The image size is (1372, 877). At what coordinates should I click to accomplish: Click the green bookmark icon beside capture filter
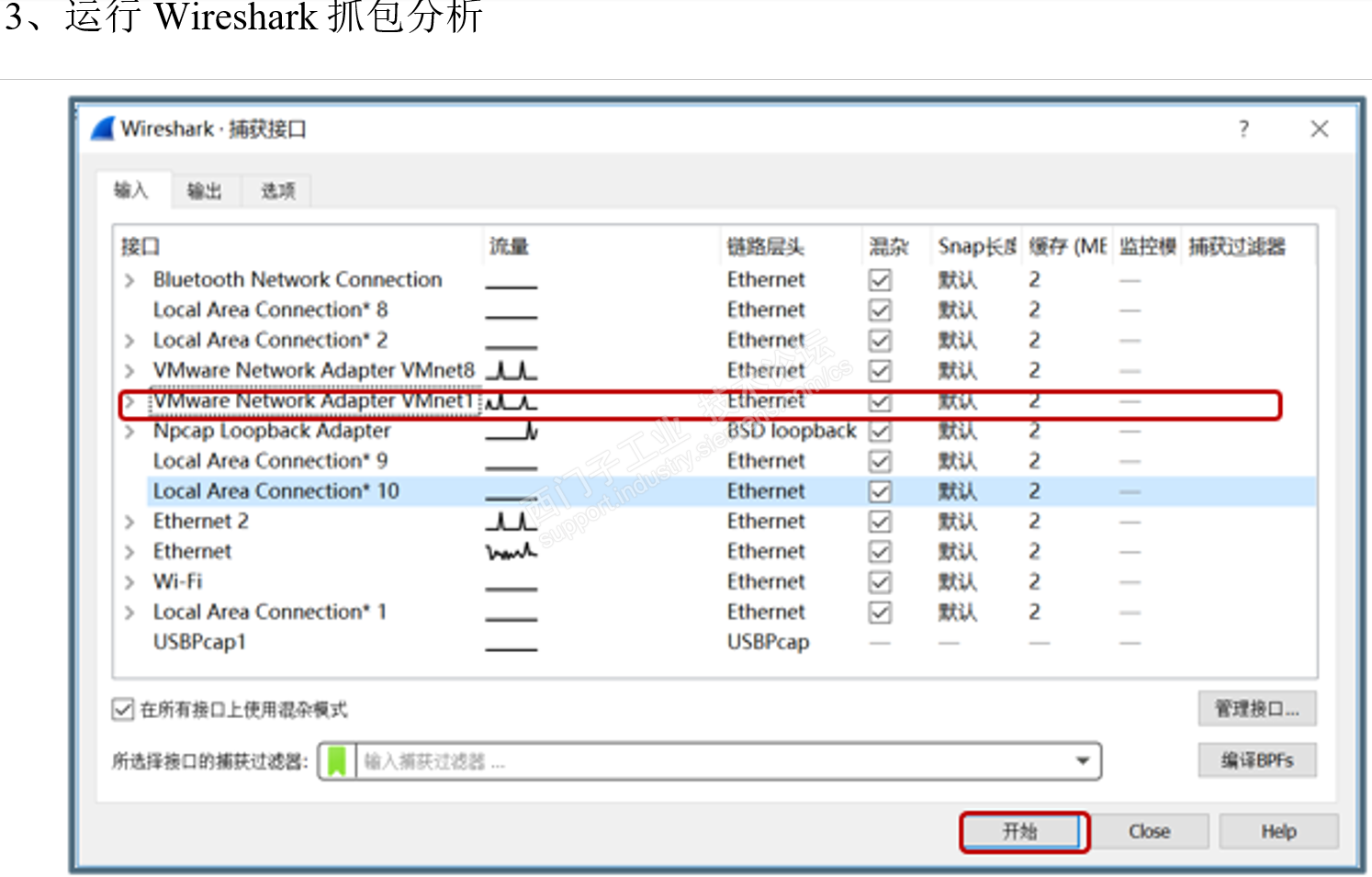[x=337, y=761]
